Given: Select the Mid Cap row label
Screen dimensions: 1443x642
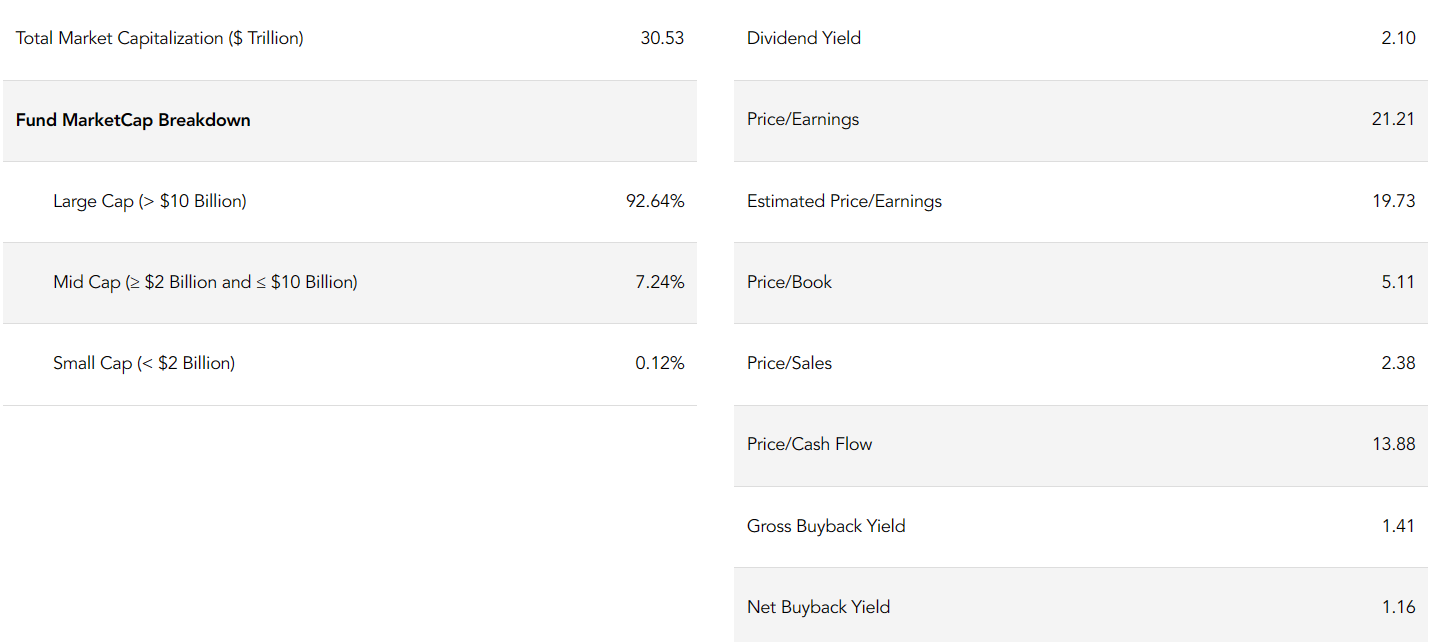Looking at the screenshot, I should tap(205, 282).
